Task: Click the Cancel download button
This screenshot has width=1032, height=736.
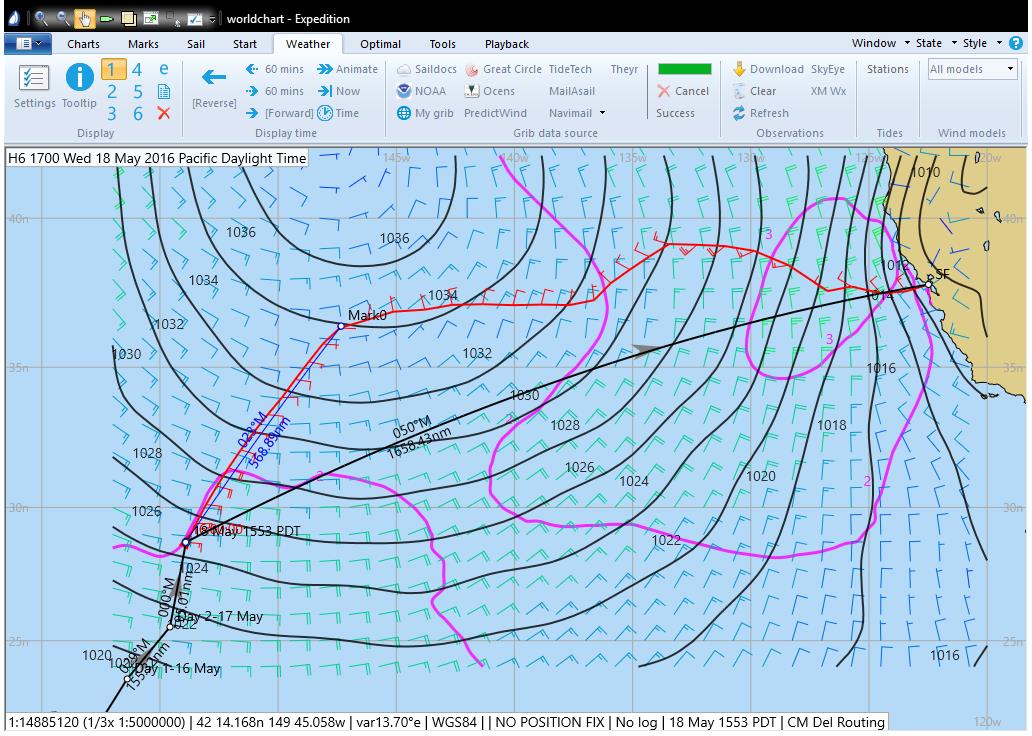Action: click(683, 91)
